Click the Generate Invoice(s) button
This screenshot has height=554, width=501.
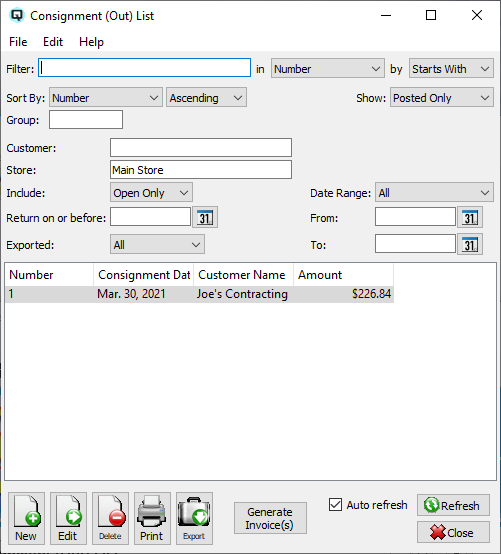(x=270, y=518)
